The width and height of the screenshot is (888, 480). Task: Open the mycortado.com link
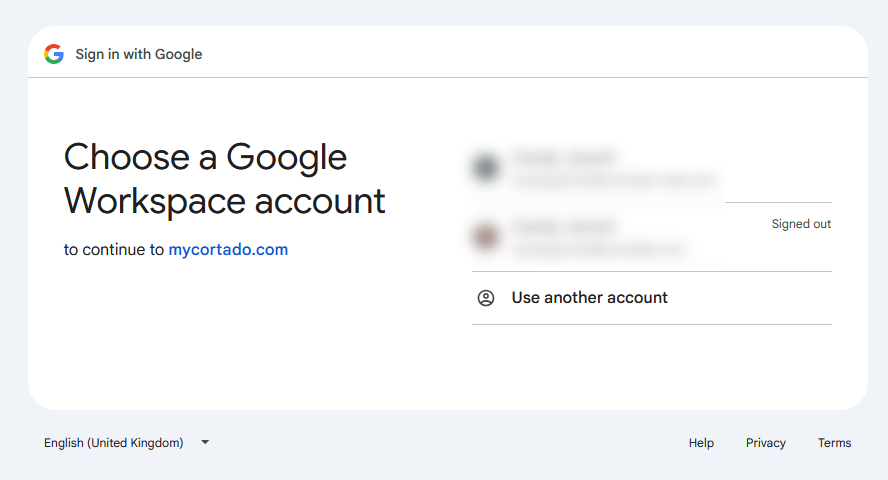pos(228,250)
